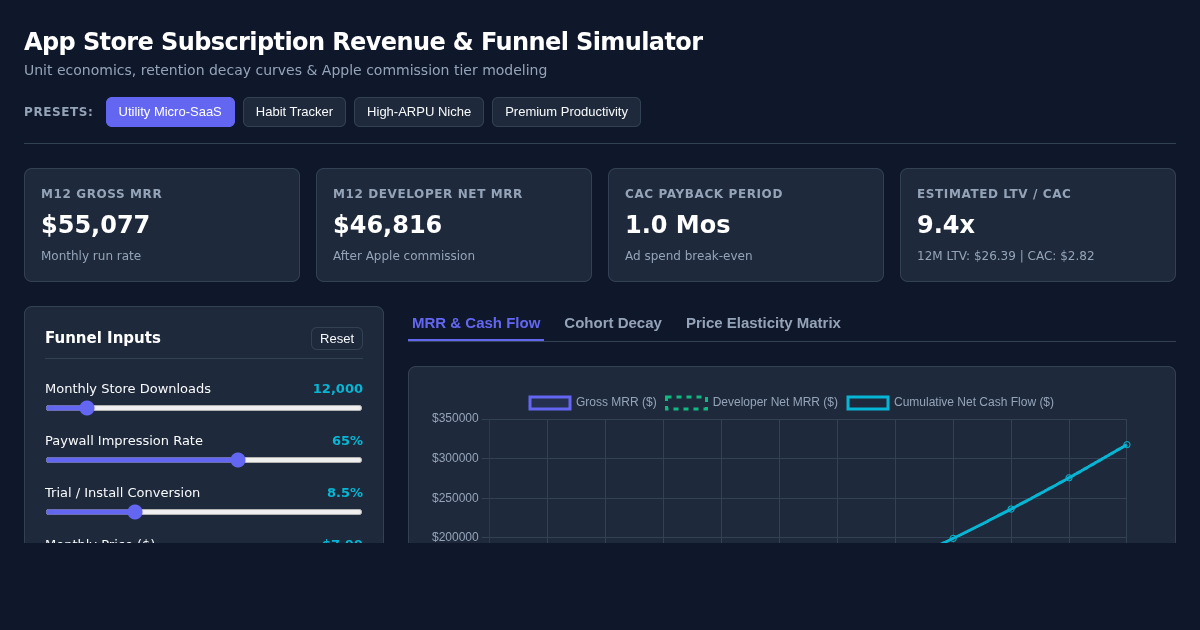Apply the Habit Tracker preset
The width and height of the screenshot is (1200, 630).
294,112
